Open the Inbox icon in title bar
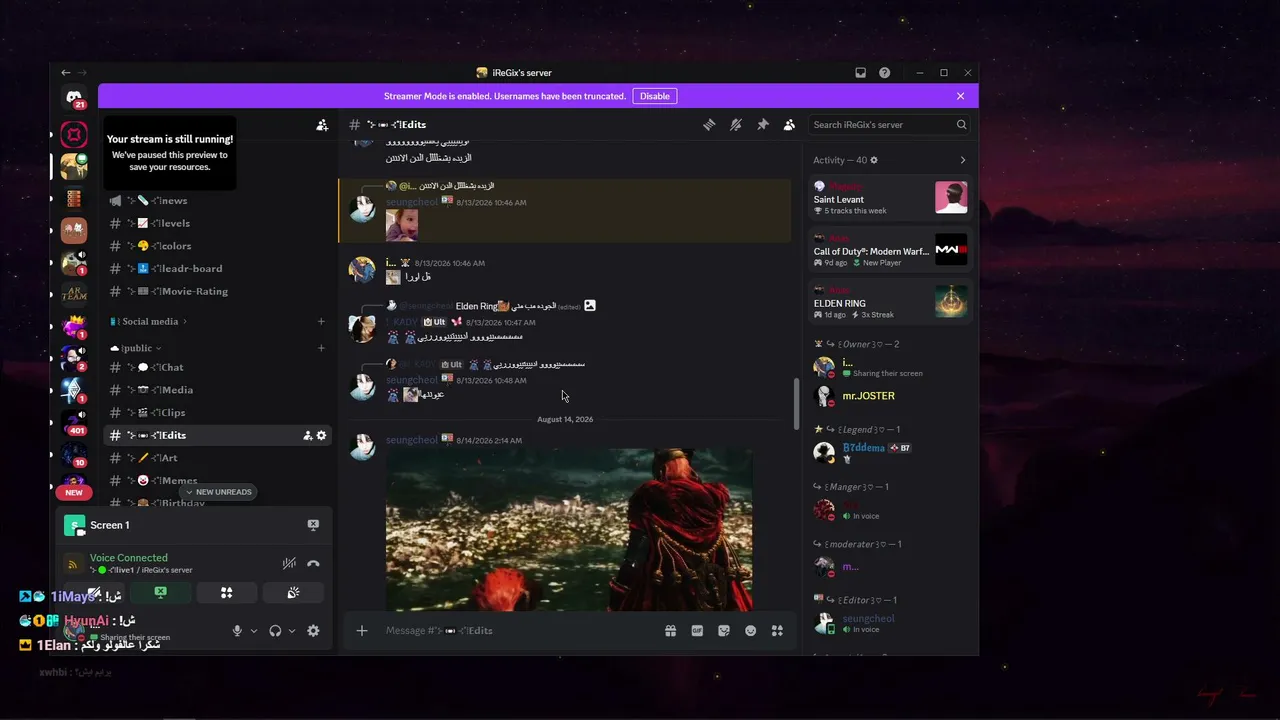Screen dimensions: 1280x720 pos(860,73)
